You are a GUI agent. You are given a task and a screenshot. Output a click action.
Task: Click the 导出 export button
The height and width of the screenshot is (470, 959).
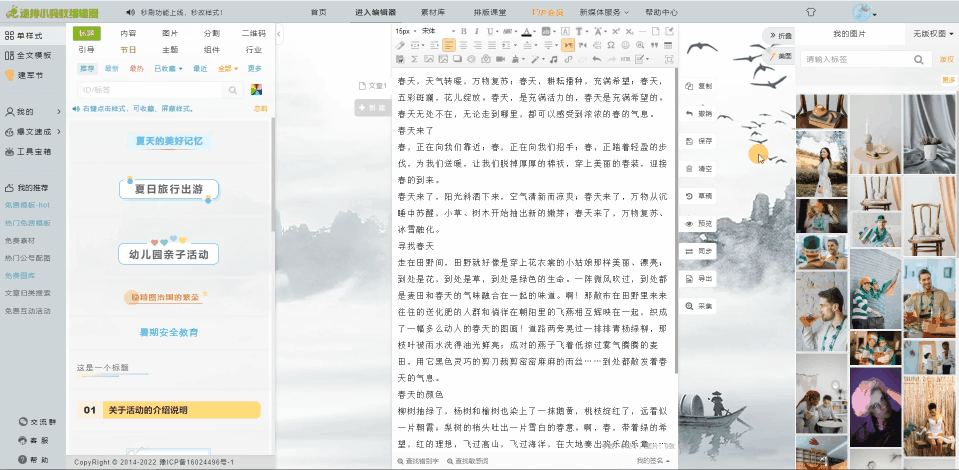[x=699, y=278]
